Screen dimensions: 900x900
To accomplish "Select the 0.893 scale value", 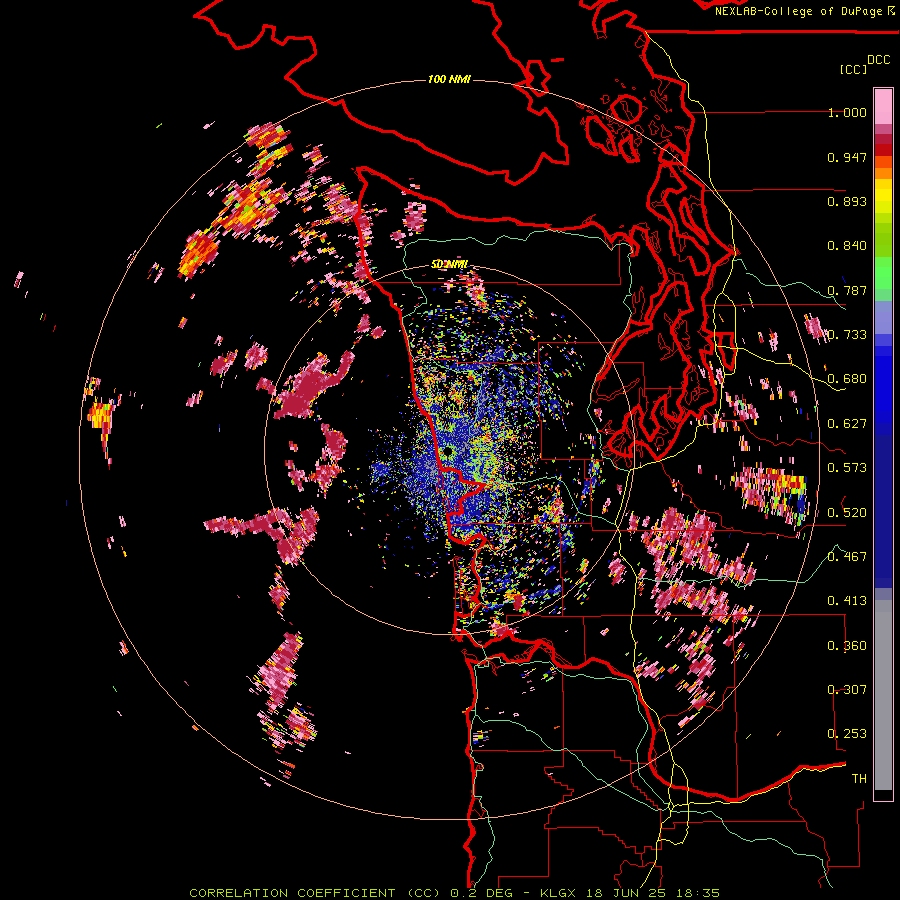I will pyautogui.click(x=847, y=201).
